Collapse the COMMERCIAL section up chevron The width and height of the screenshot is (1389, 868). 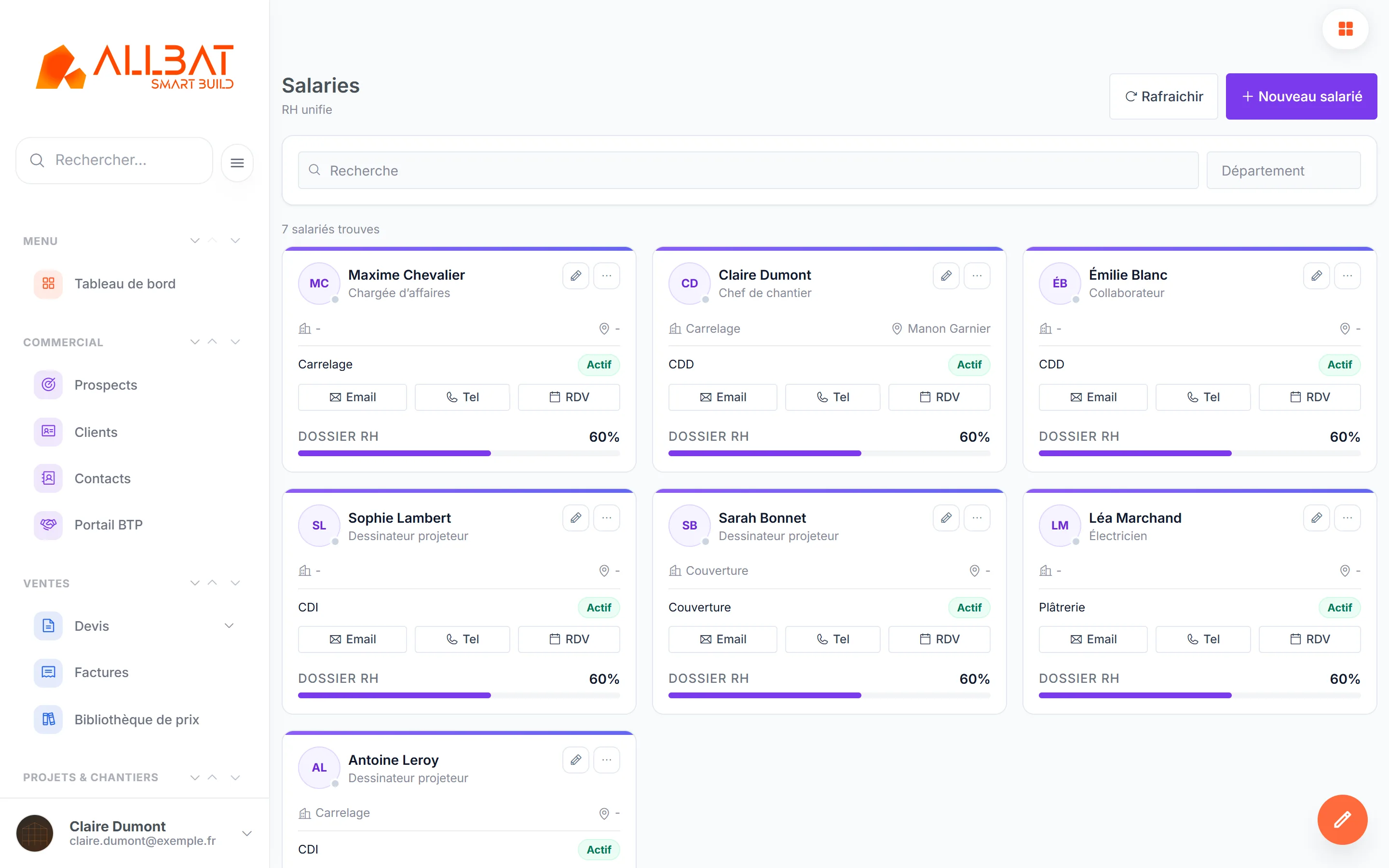point(212,341)
